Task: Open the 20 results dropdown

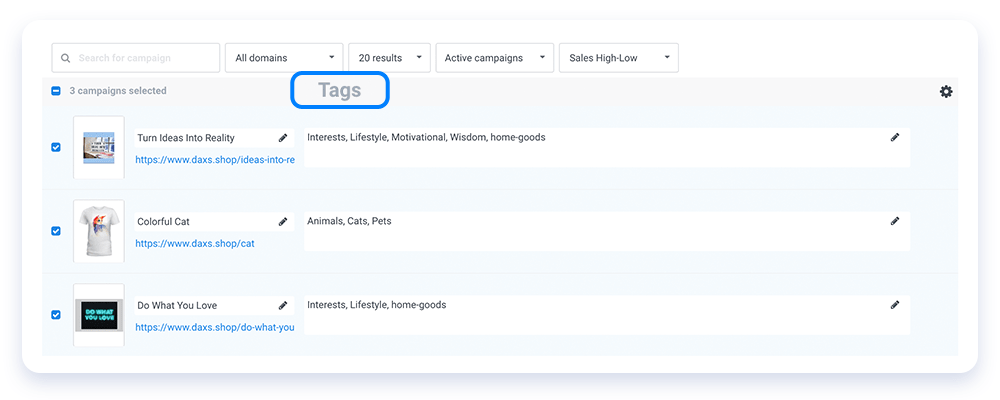Action: 390,58
